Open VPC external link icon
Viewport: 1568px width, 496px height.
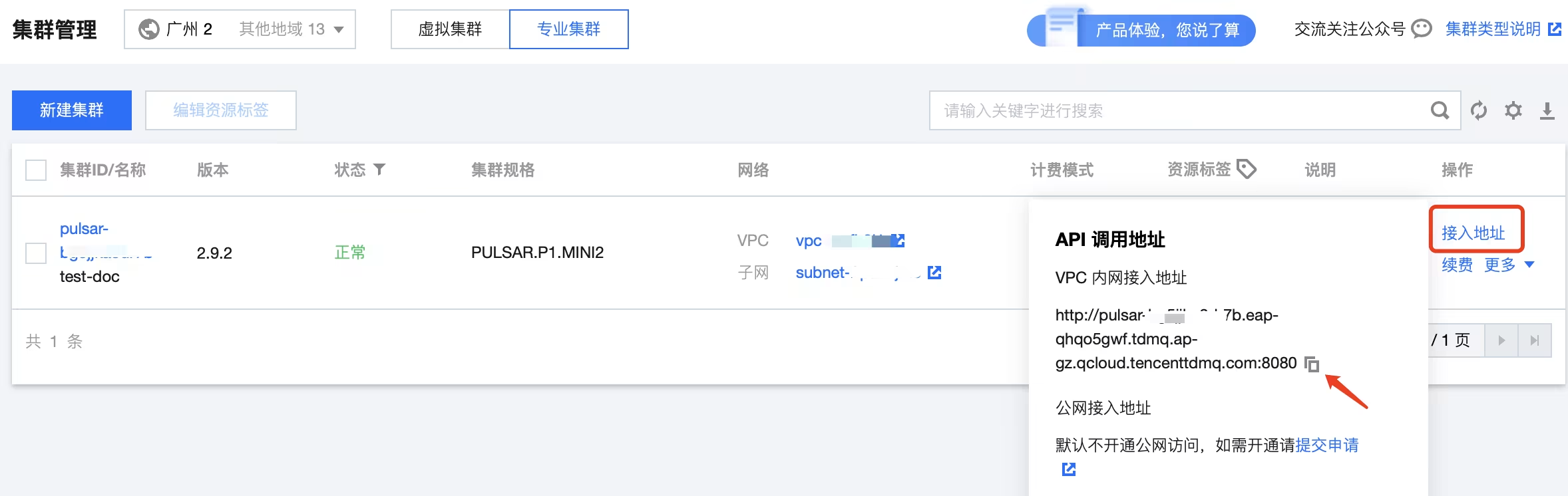pos(898,241)
